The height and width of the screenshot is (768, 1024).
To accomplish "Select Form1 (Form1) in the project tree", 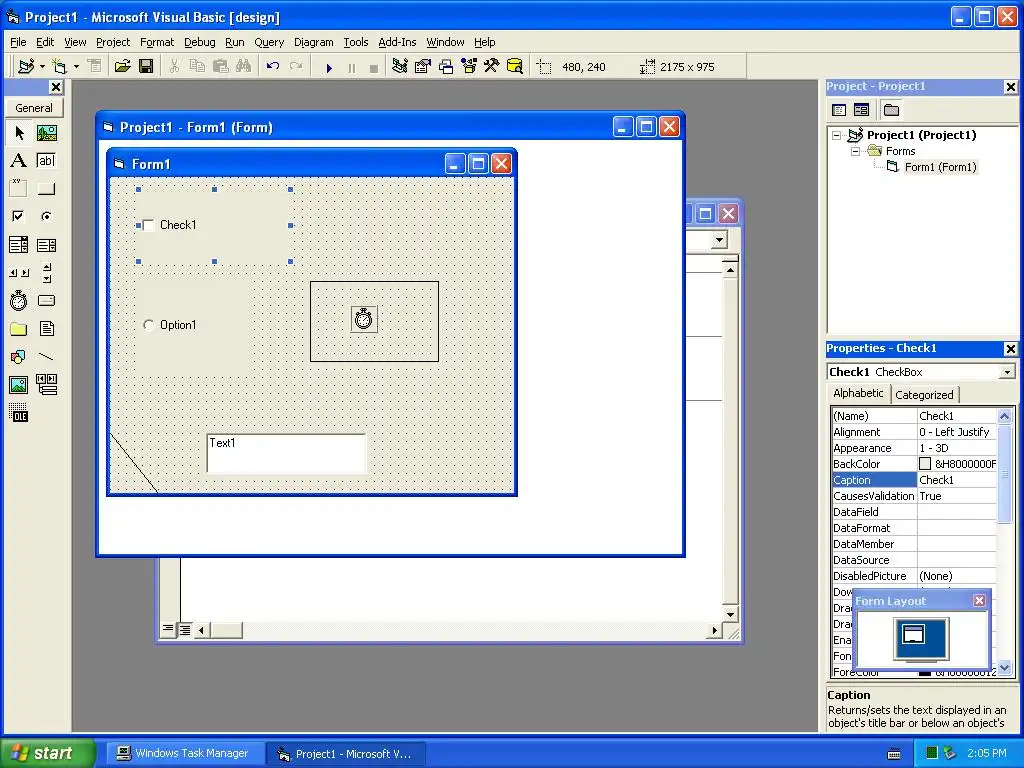I will point(940,168).
